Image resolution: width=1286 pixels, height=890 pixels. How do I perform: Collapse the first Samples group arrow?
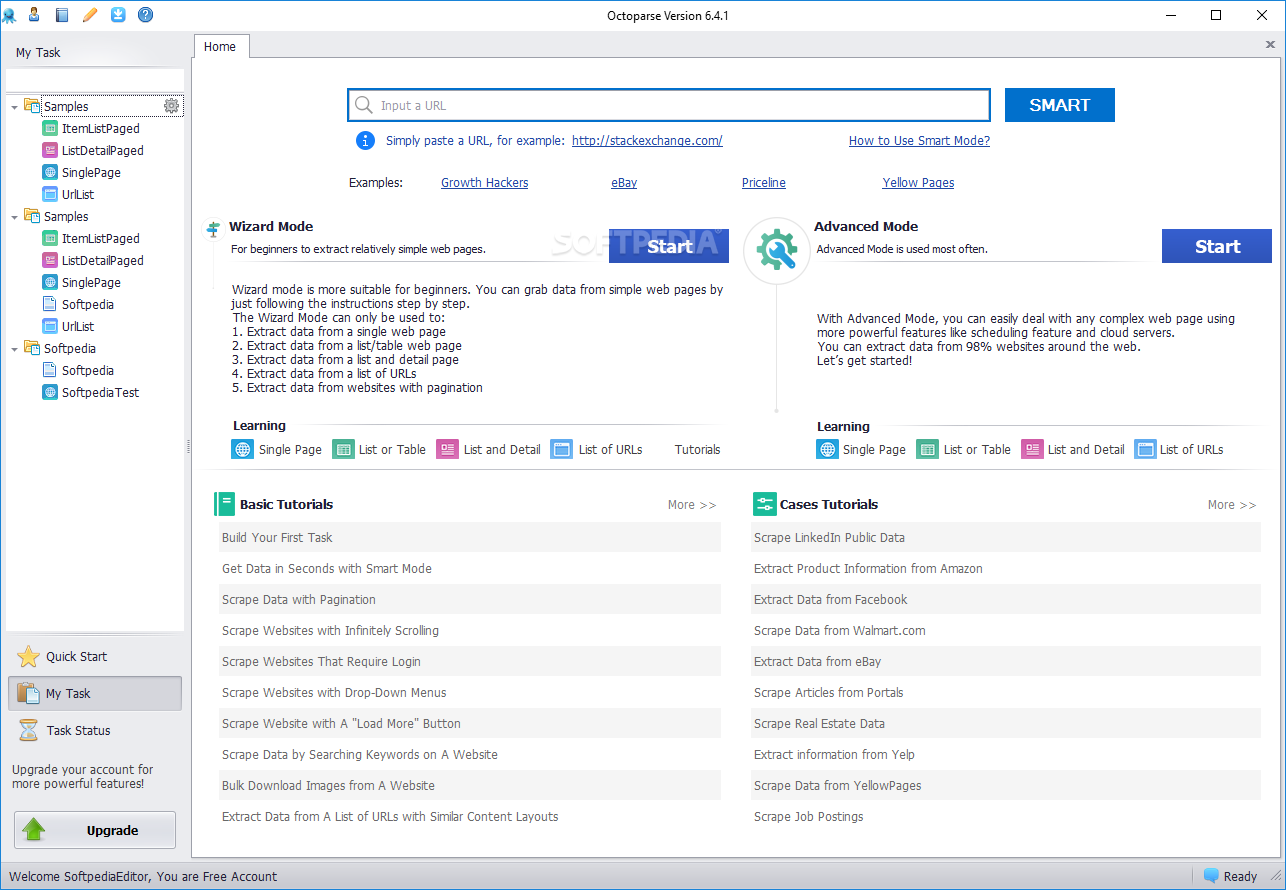pyautogui.click(x=14, y=107)
